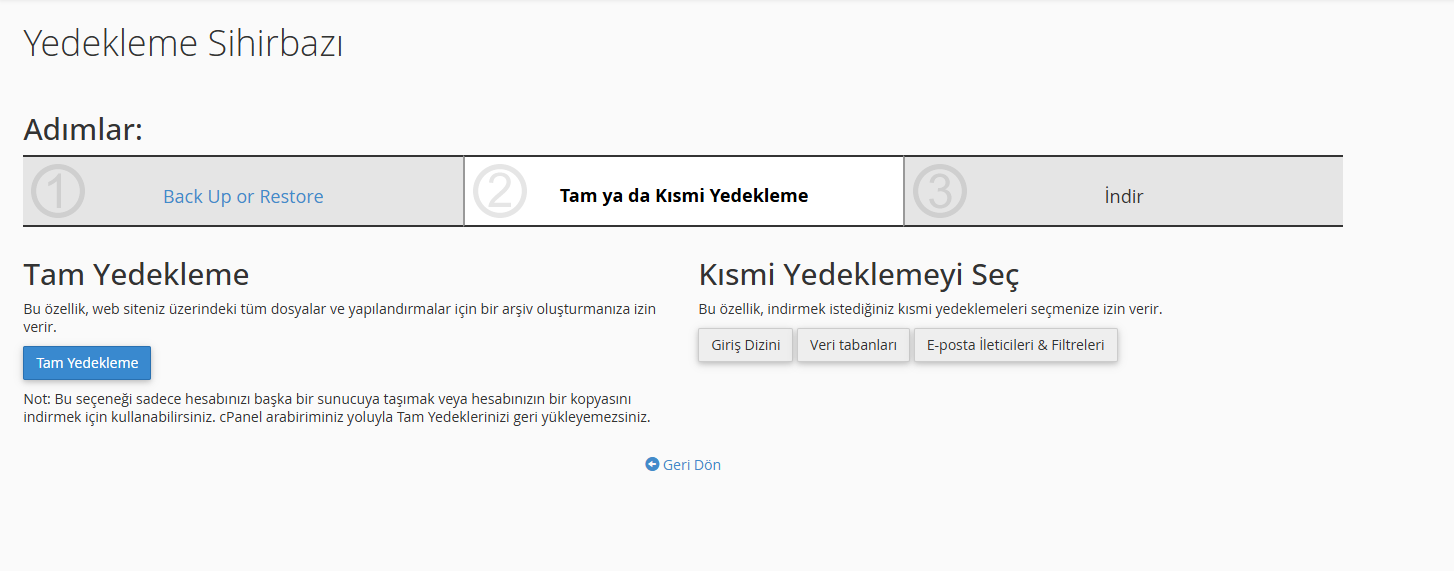1454x571 pixels.
Task: Follow the Geri Dön link
Action: [683, 465]
